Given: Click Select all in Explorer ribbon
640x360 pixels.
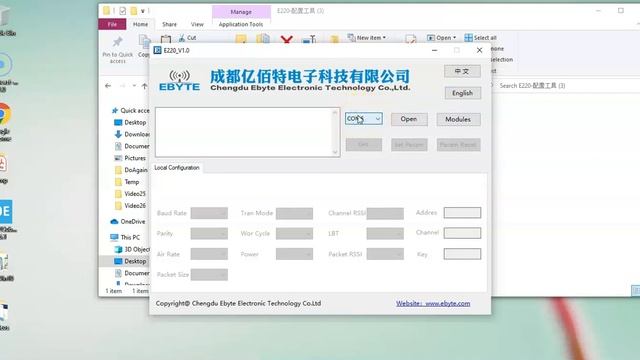Looking at the screenshot, I should click(x=480, y=38).
